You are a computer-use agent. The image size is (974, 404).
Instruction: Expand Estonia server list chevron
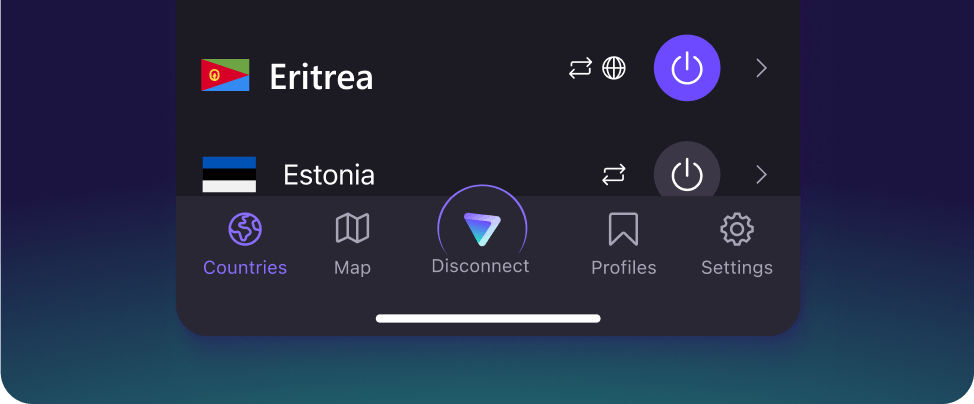[762, 175]
